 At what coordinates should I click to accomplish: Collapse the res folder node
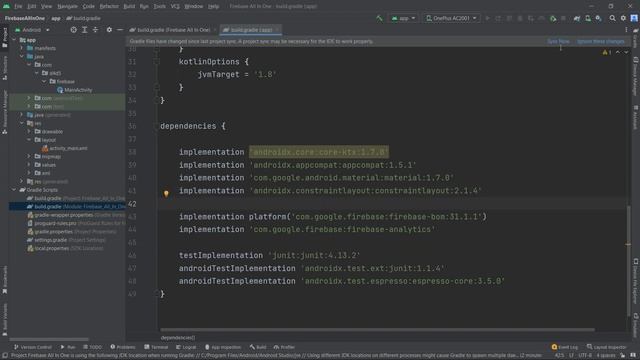(22, 123)
